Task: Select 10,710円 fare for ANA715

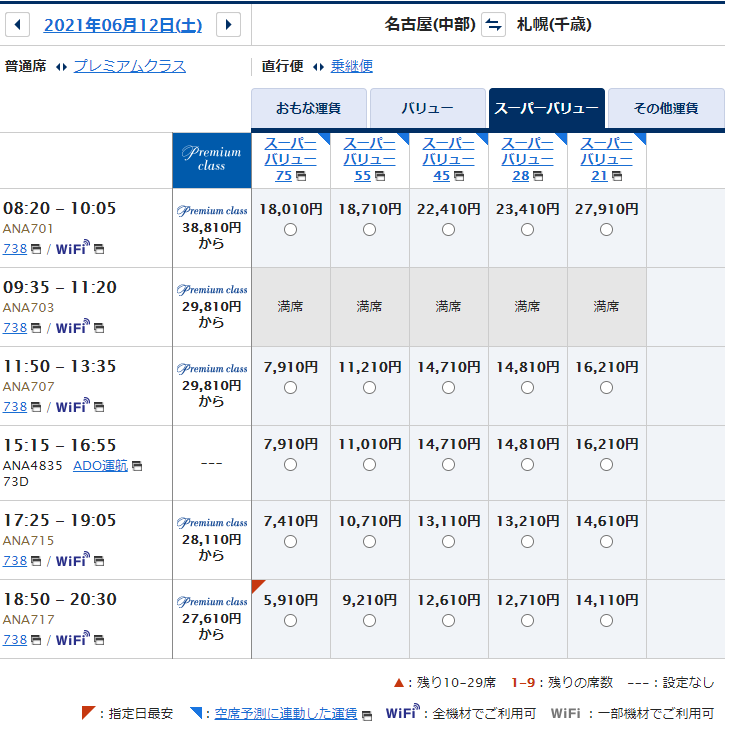Action: (369, 542)
